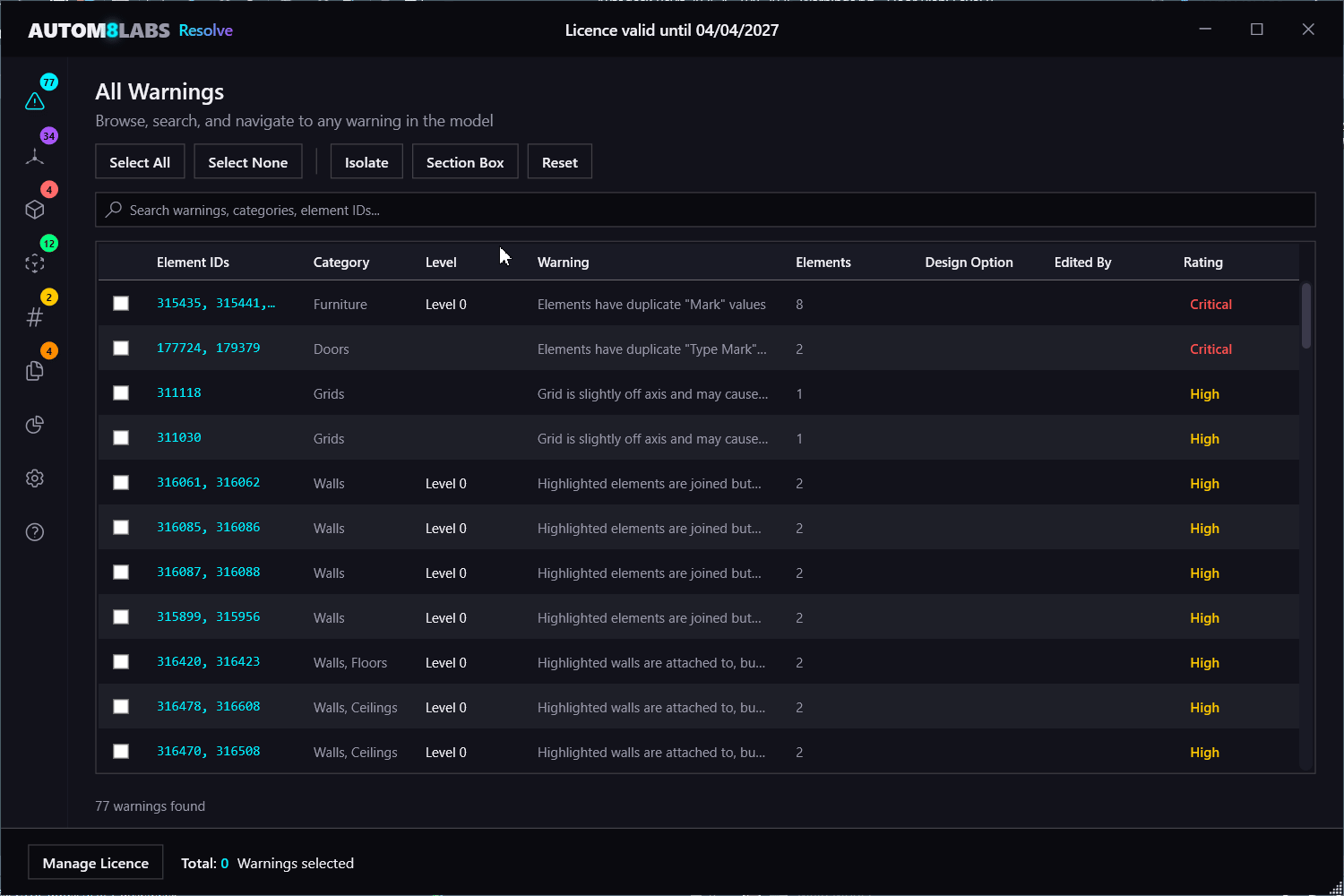Image resolution: width=1344 pixels, height=896 pixels.
Task: Open the settings gear in the sidebar
Action: click(x=34, y=478)
